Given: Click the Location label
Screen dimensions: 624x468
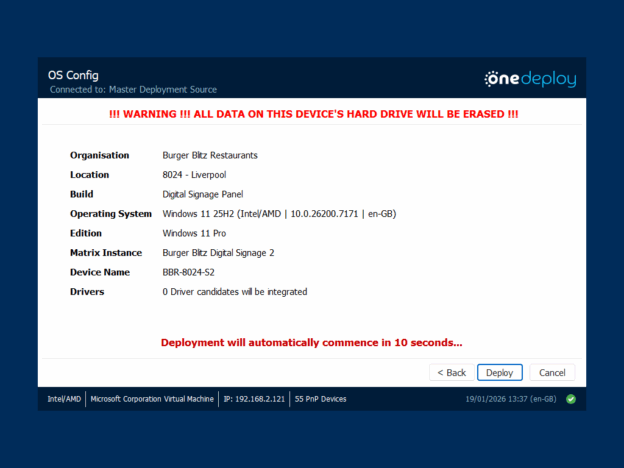Looking at the screenshot, I should [x=90, y=175].
